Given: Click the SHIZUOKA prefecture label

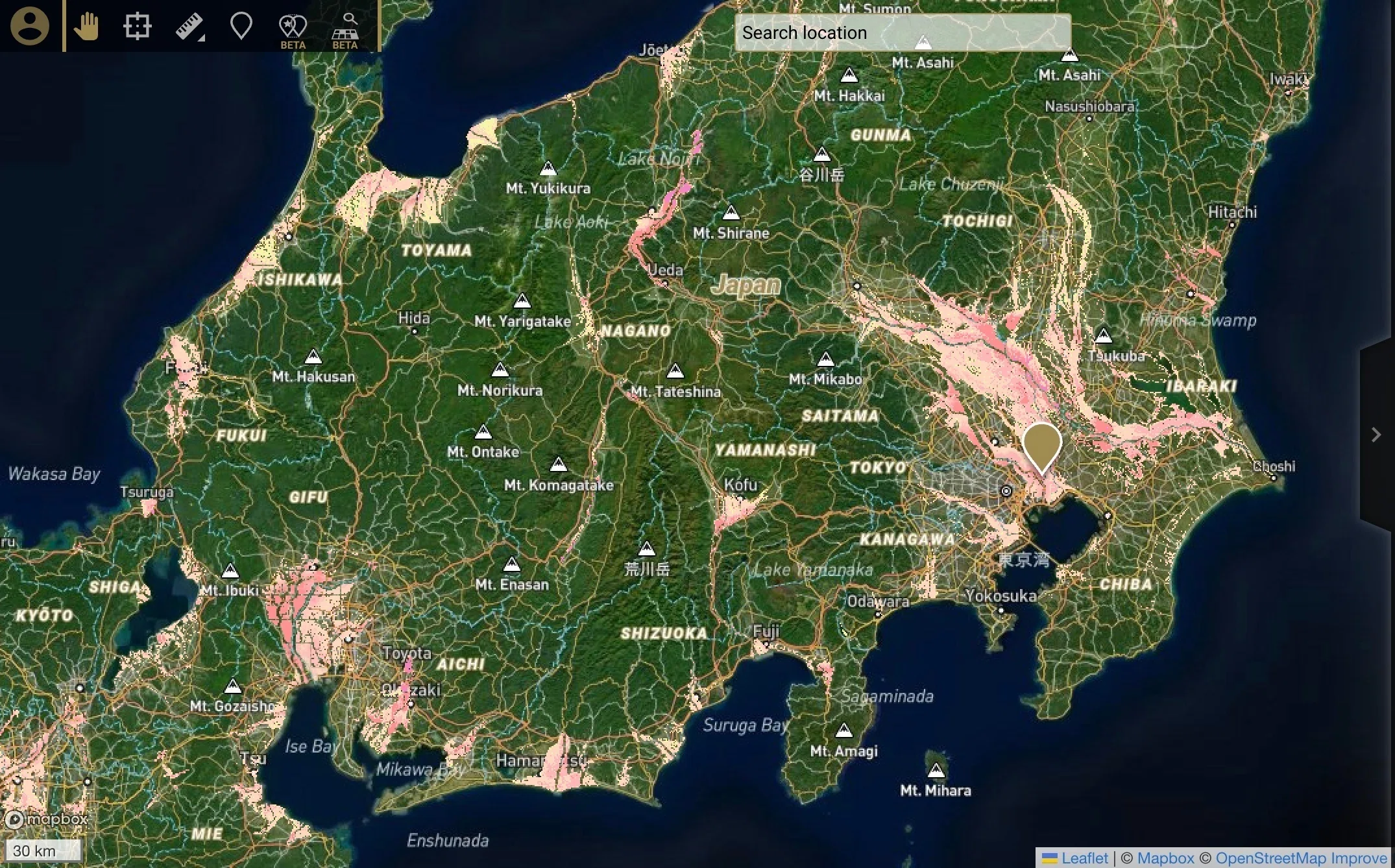Looking at the screenshot, I should [x=664, y=633].
